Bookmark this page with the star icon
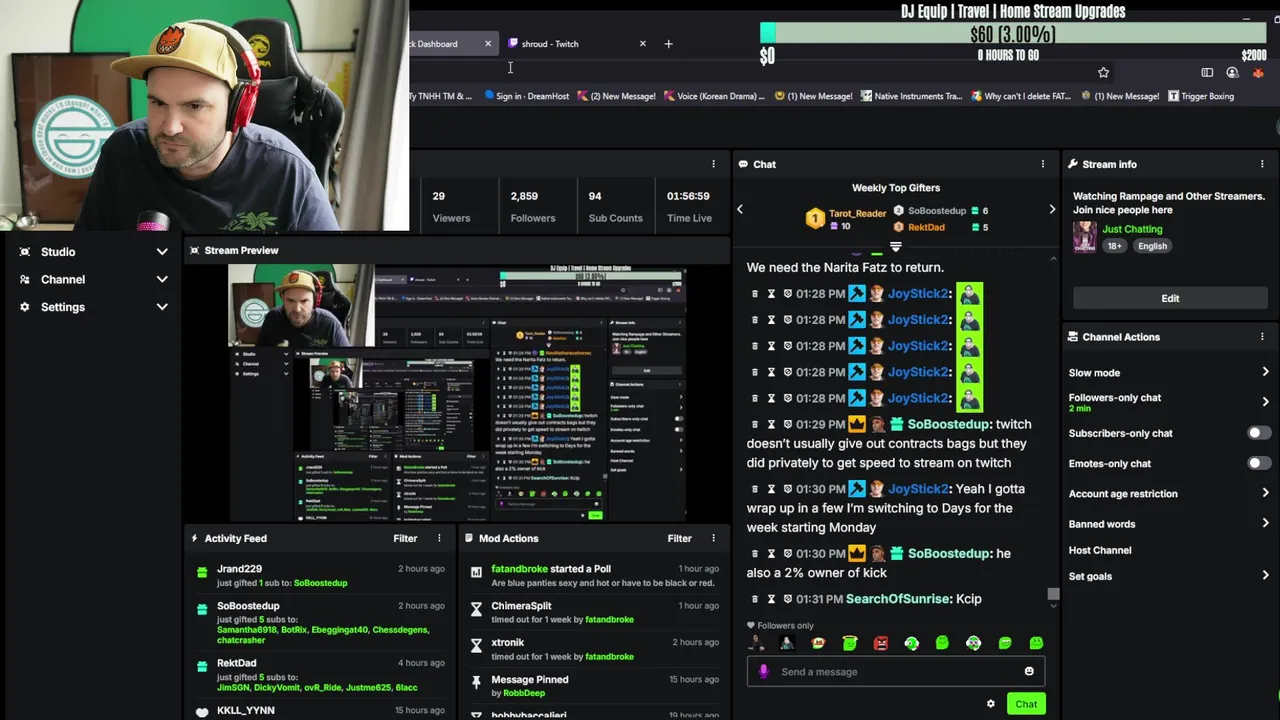The height and width of the screenshot is (720, 1280). 1103,73
